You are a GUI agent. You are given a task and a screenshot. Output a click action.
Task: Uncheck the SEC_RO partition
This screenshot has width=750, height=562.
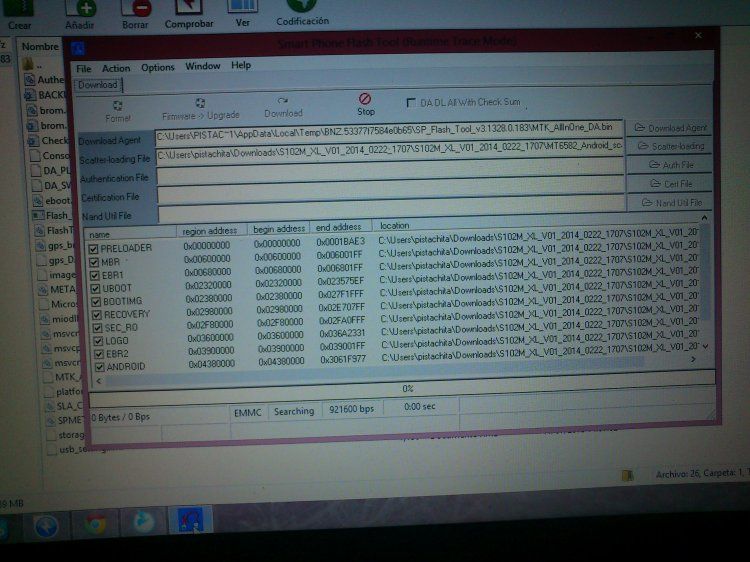coord(98,328)
